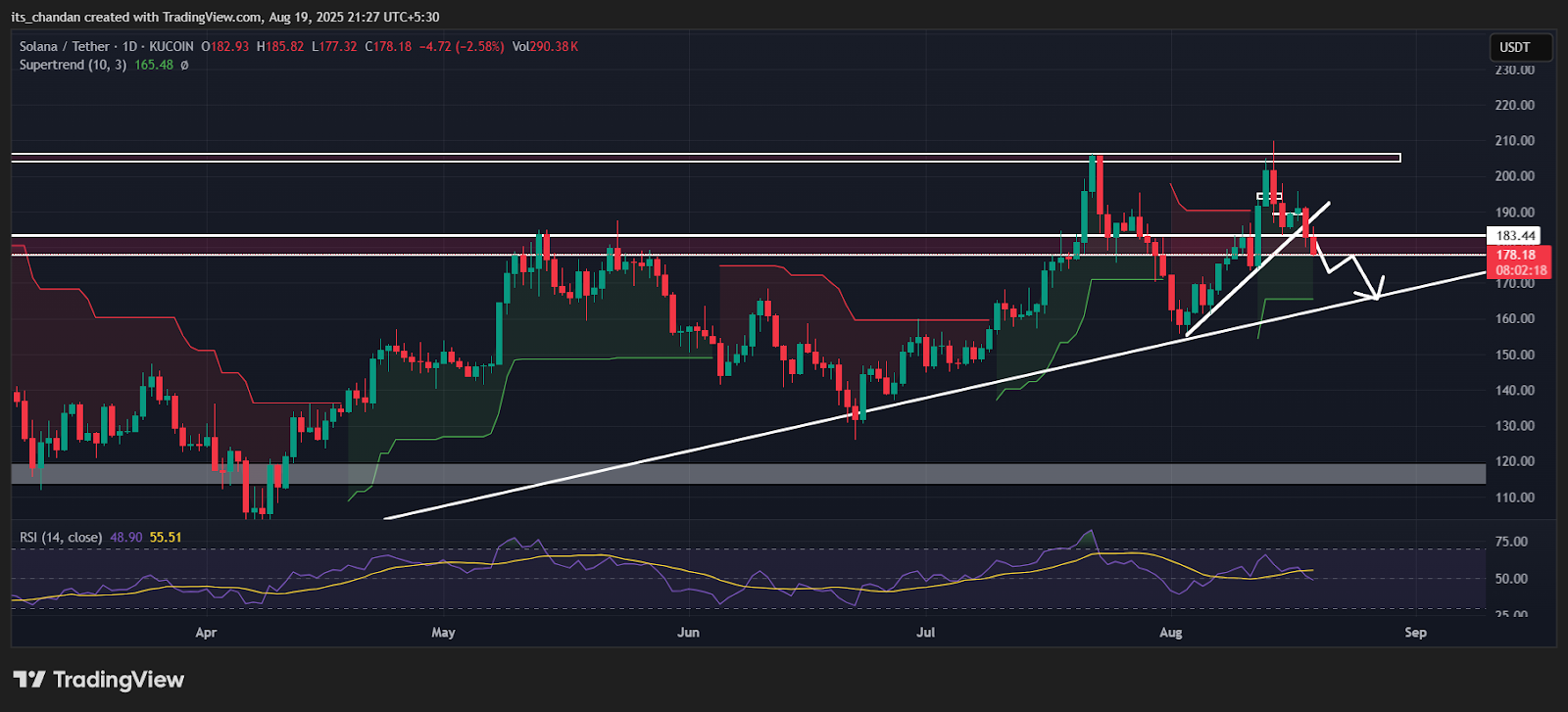Click the 130.00 price axis label

[1515, 426]
